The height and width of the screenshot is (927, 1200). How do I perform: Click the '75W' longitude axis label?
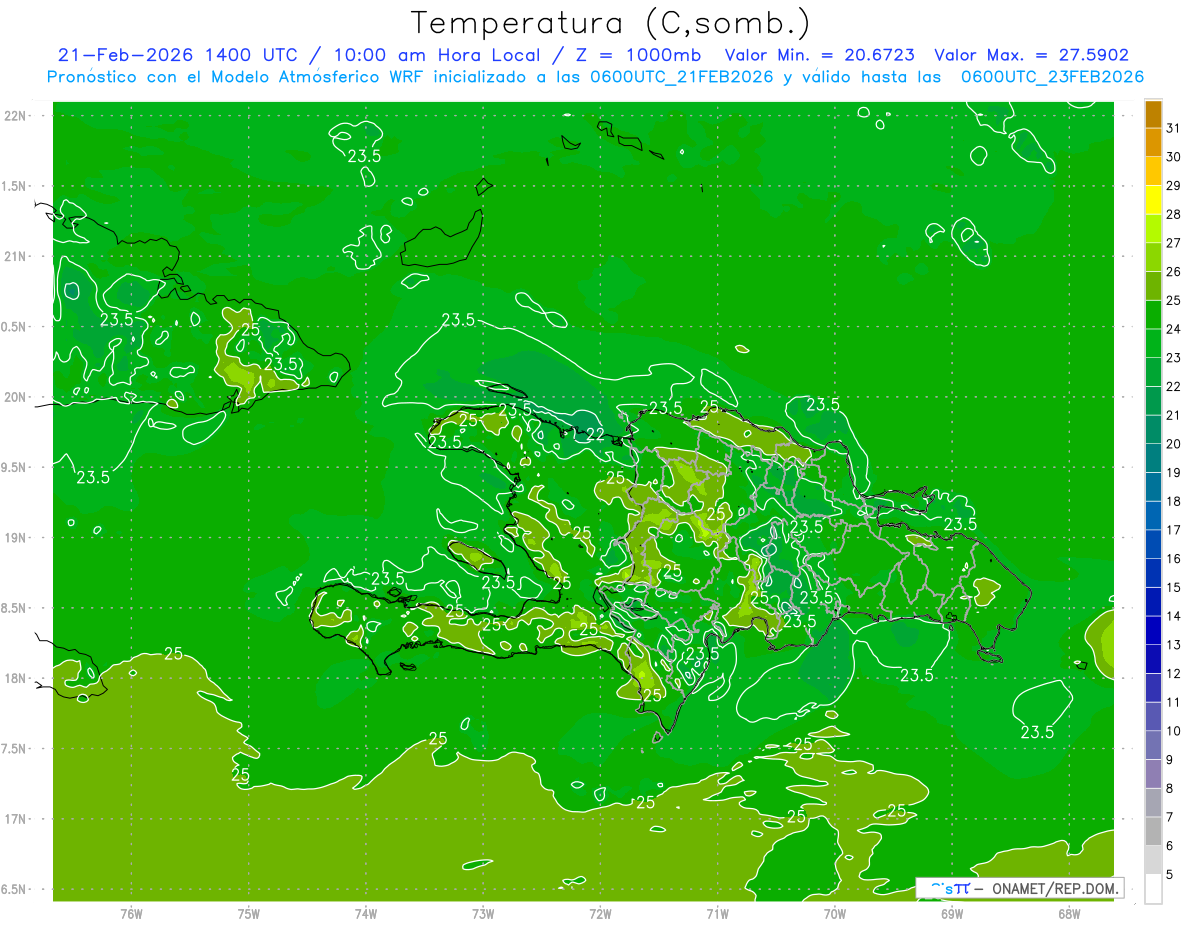[249, 913]
